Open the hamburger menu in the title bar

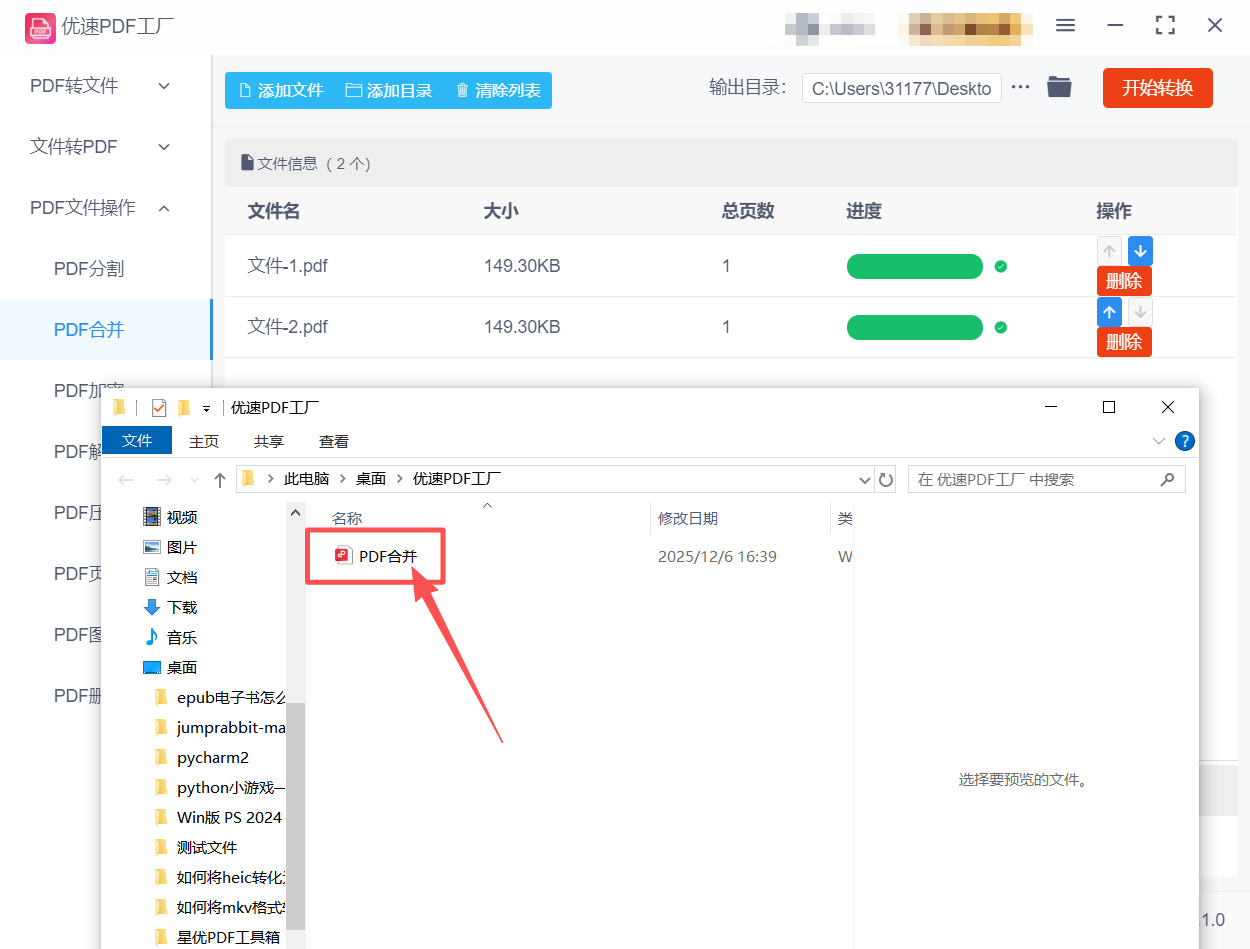pos(1065,25)
